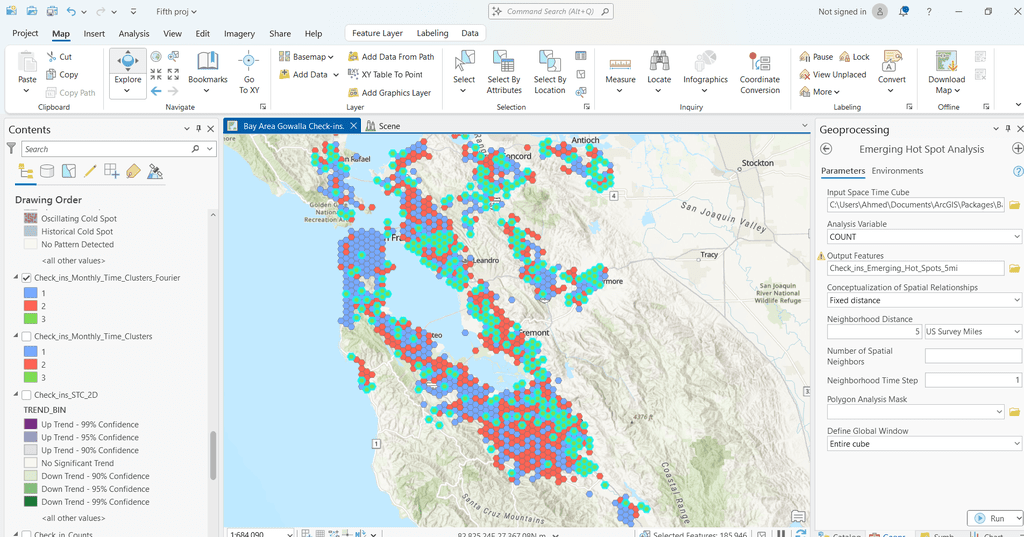Open Download Map menu

pyautogui.click(x=946, y=72)
